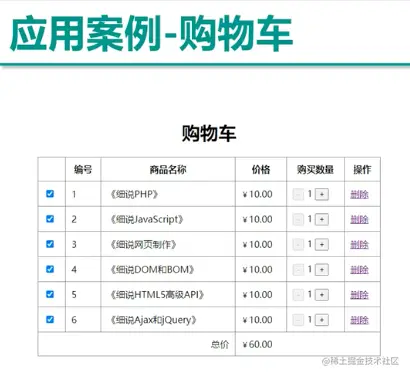Screen dimensions: 410x377
Task: Increase quantity of 《细说PHP》 with plus button
Action: pos(322,194)
